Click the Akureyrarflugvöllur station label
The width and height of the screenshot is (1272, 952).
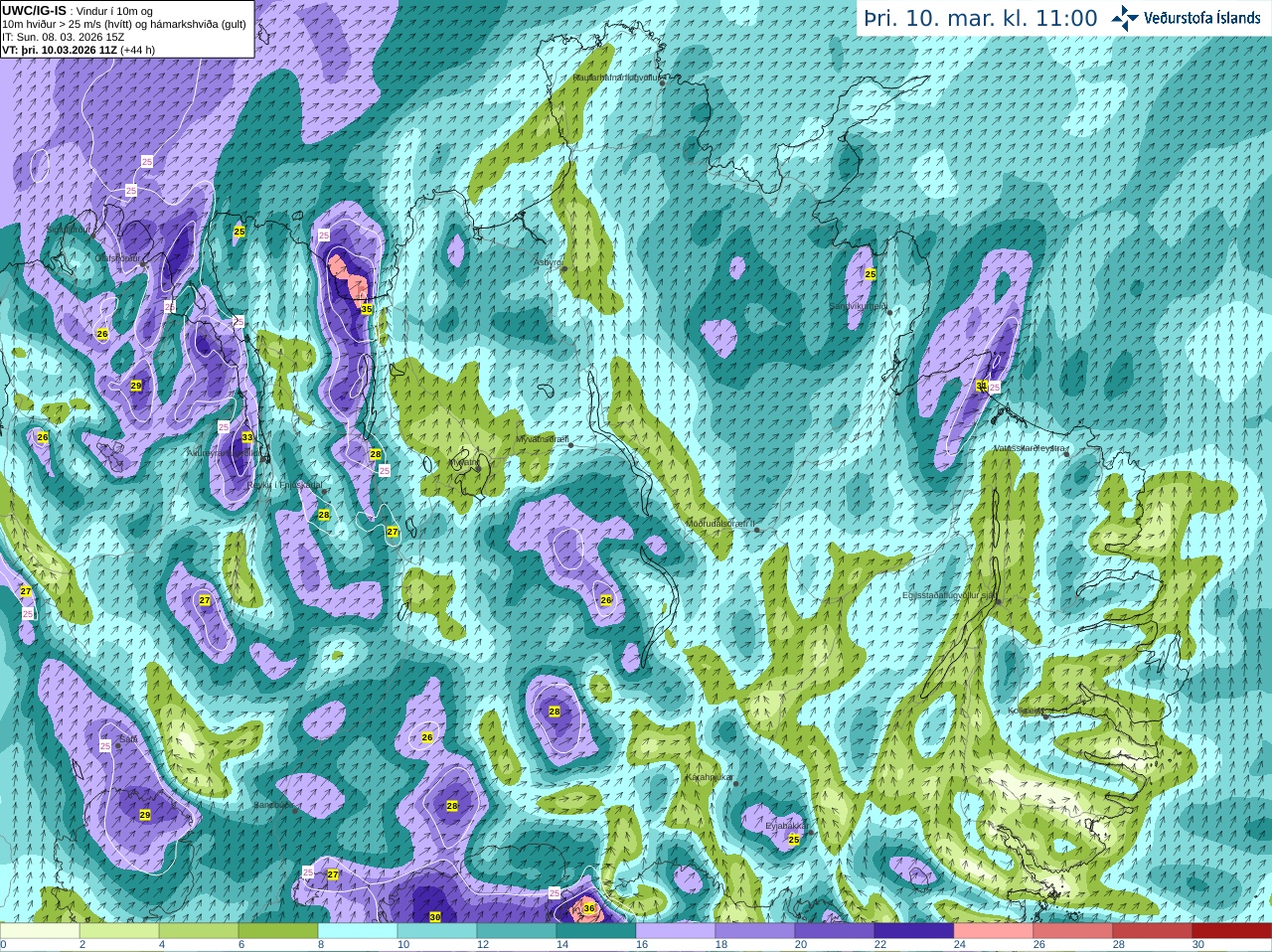[x=226, y=452]
